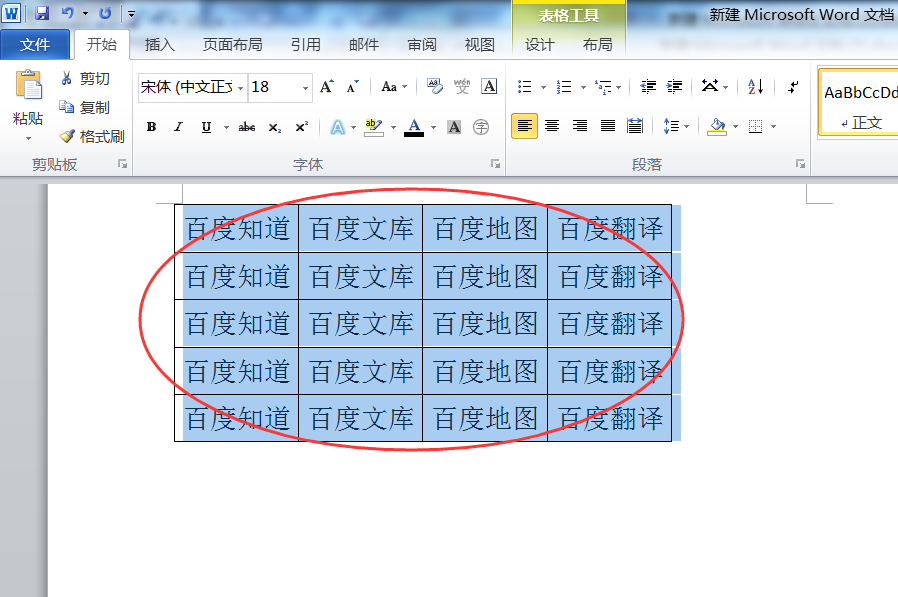Click the bullet list icon
Image resolution: width=898 pixels, height=597 pixels.
(x=525, y=87)
